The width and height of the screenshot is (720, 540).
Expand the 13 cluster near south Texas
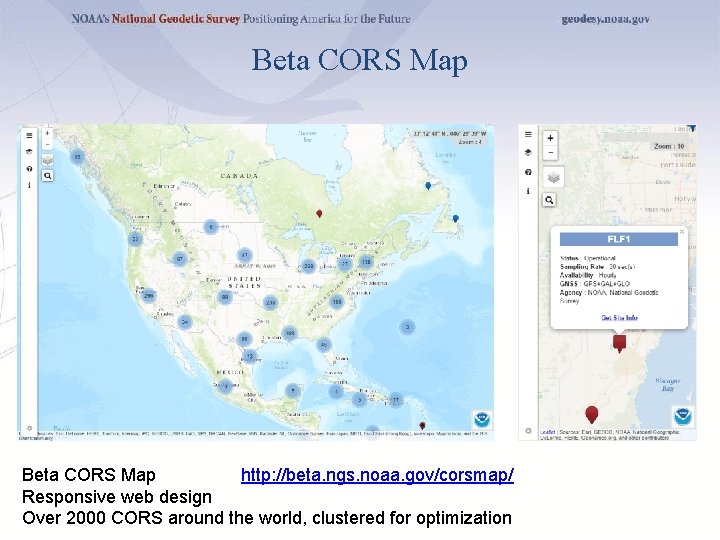point(249,356)
